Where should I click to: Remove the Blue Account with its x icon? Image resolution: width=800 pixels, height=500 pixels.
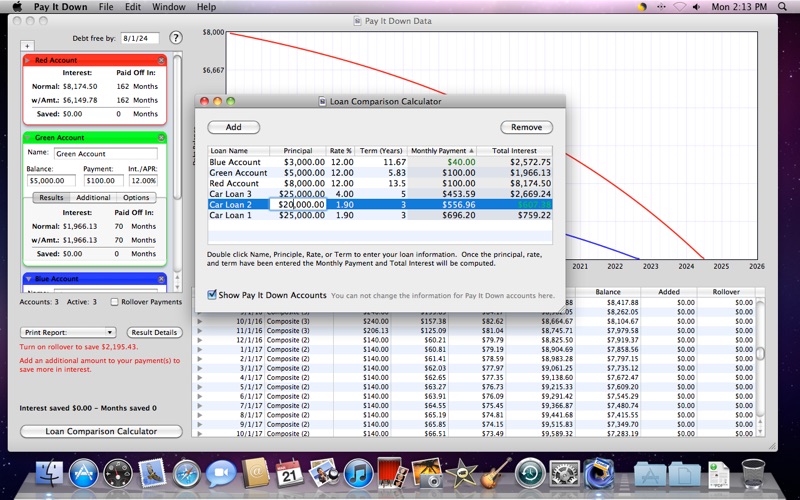(161, 279)
